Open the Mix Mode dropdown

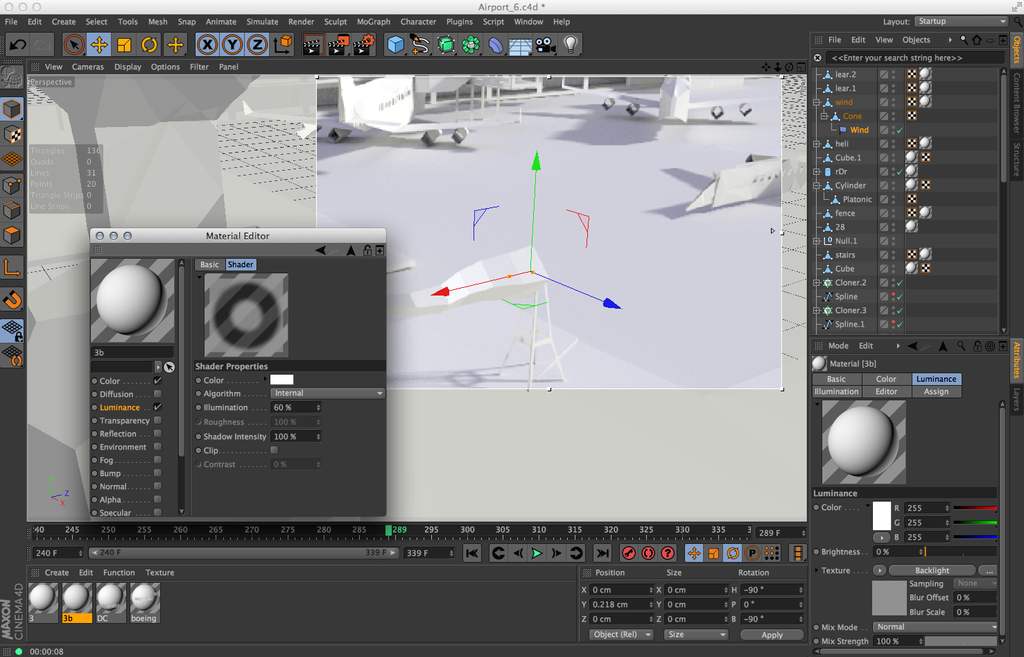tap(934, 627)
